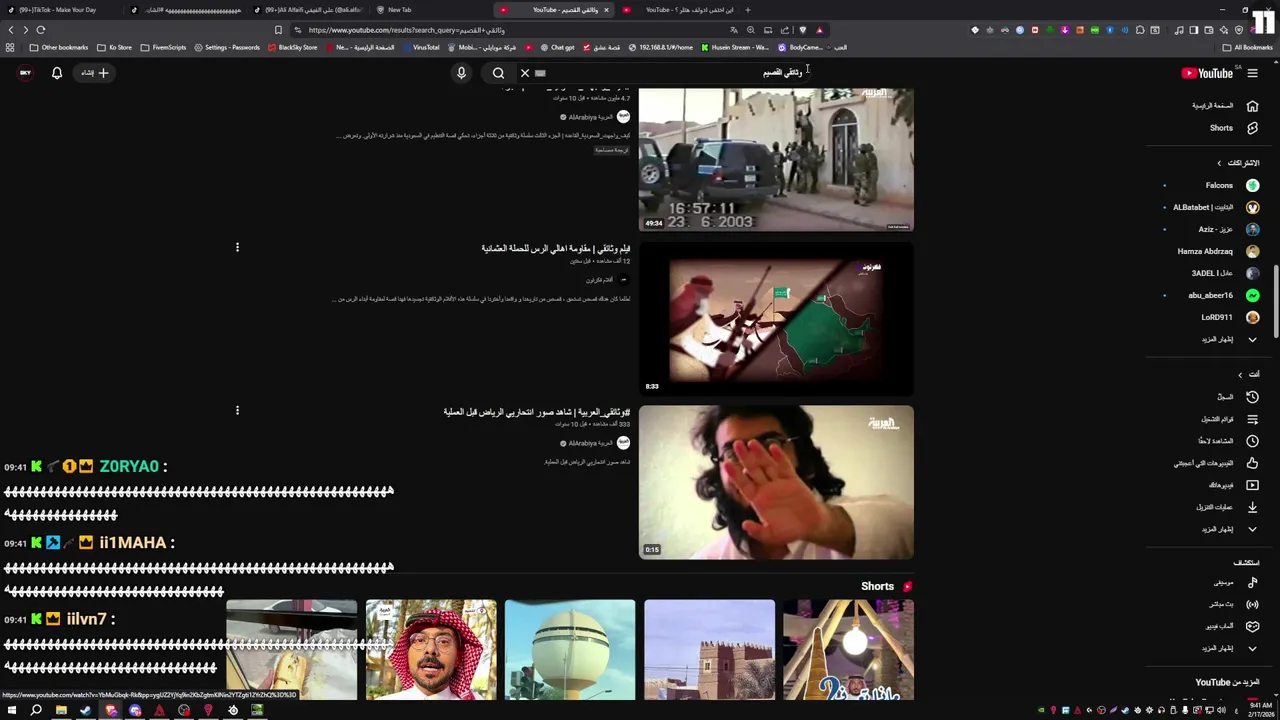Click the search magnifier button
Screen dimensions: 1280x720
[498, 73]
